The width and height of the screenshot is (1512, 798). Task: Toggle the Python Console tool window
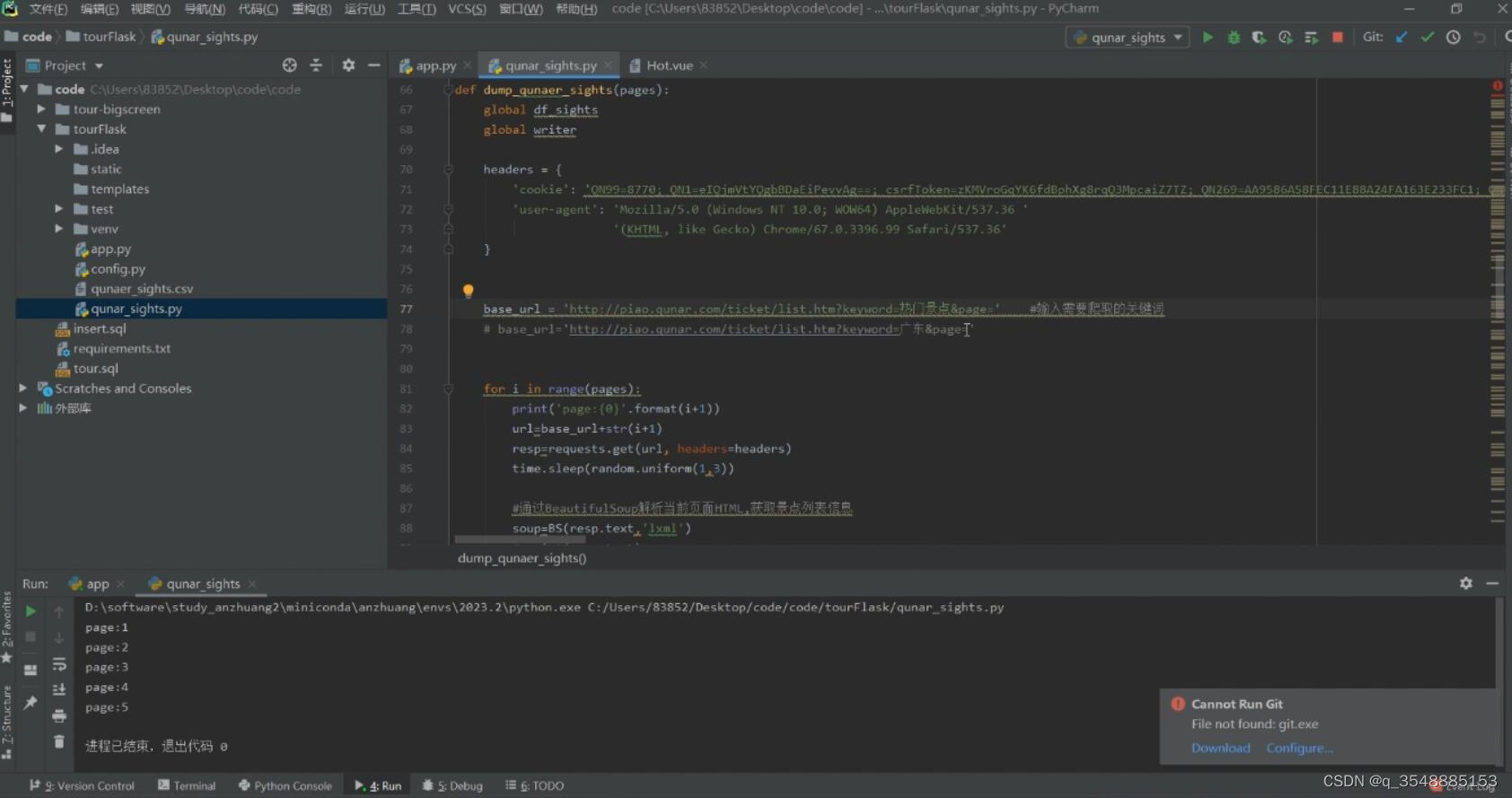[x=286, y=785]
